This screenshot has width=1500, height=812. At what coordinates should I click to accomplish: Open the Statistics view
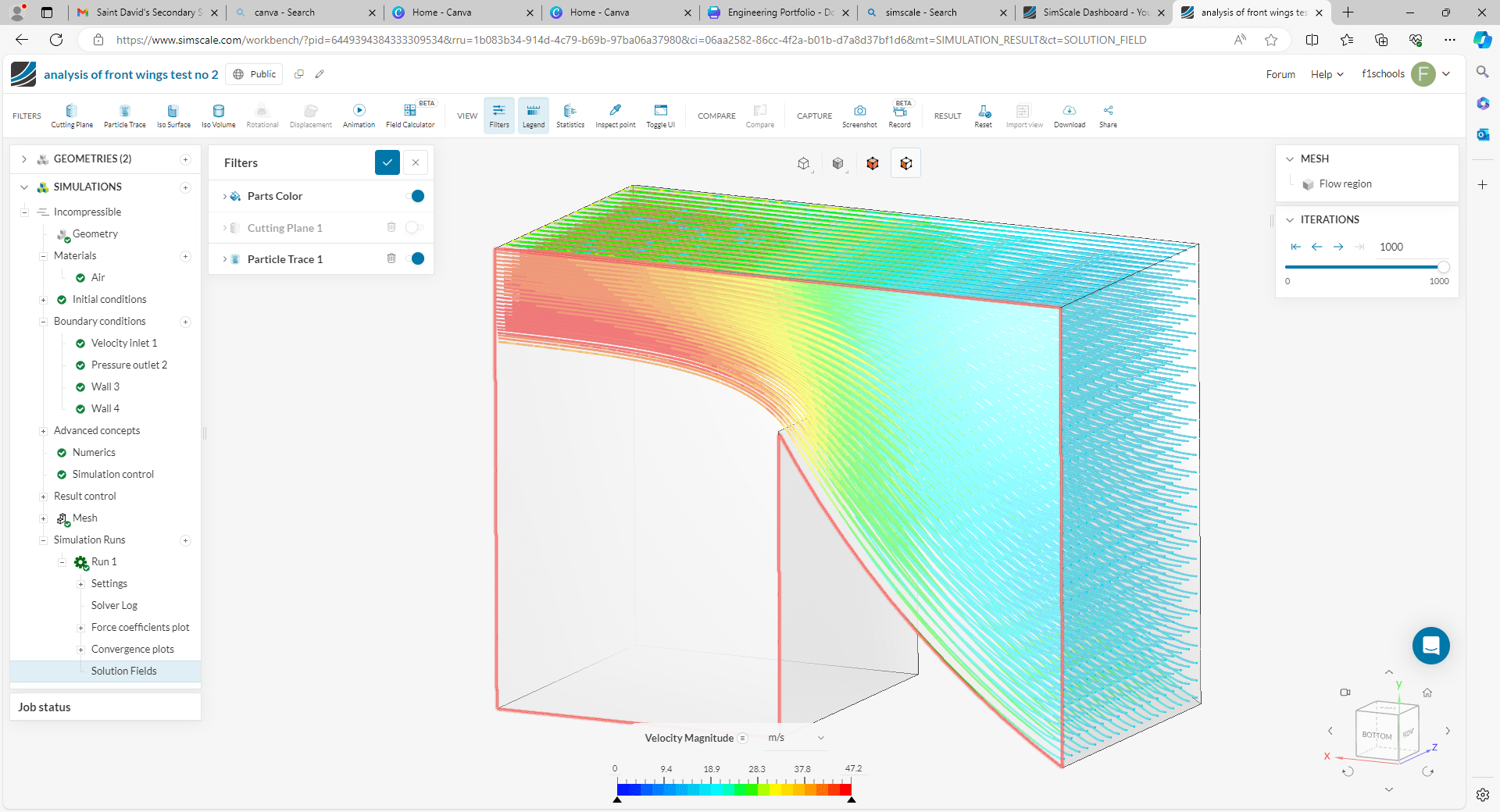click(570, 116)
